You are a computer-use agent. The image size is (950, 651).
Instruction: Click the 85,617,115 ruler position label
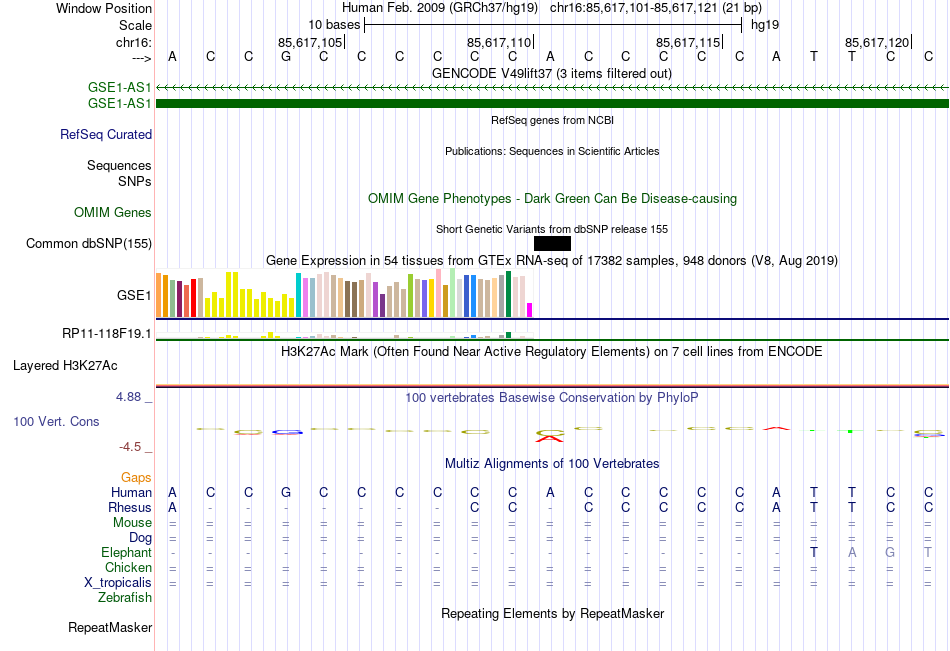click(688, 42)
